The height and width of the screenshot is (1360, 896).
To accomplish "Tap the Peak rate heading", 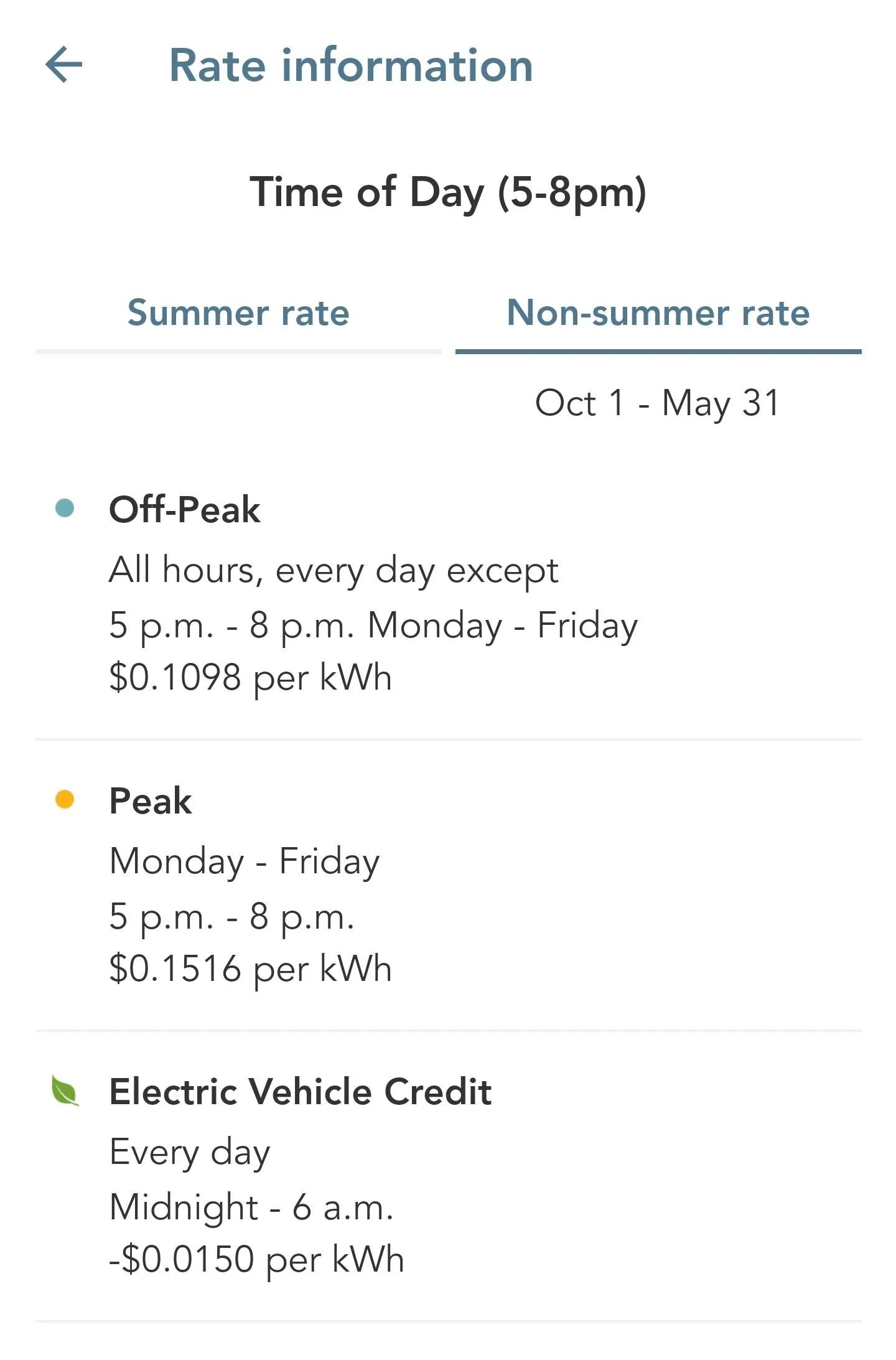I will coord(151,800).
